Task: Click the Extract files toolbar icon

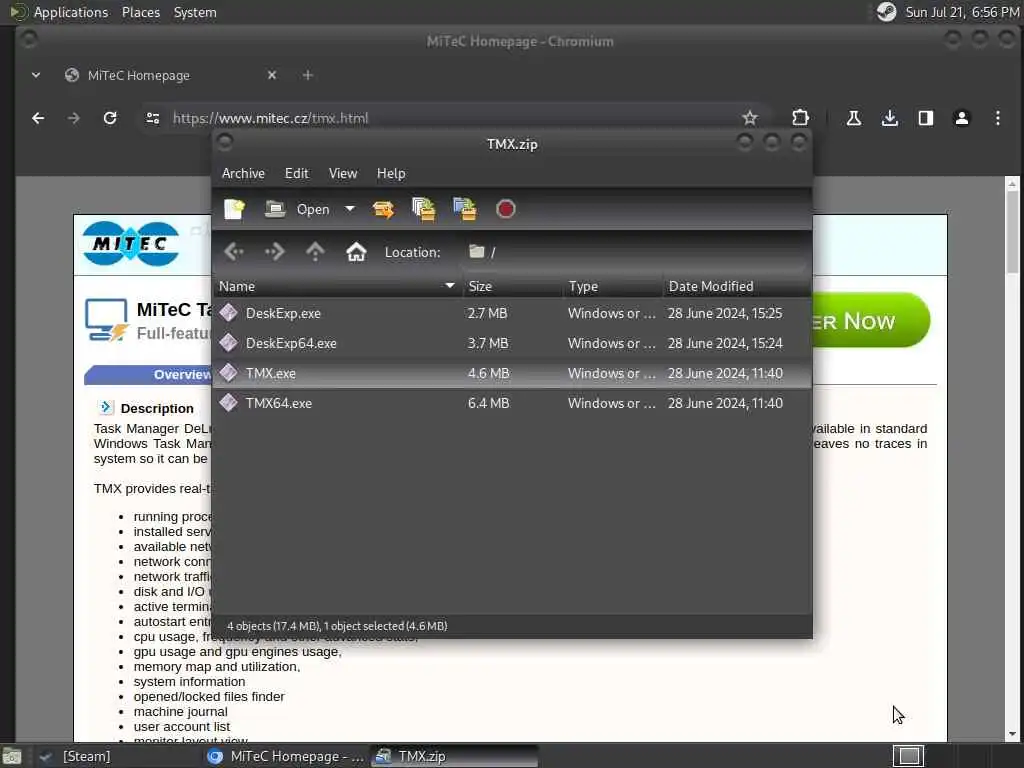Action: 383,209
